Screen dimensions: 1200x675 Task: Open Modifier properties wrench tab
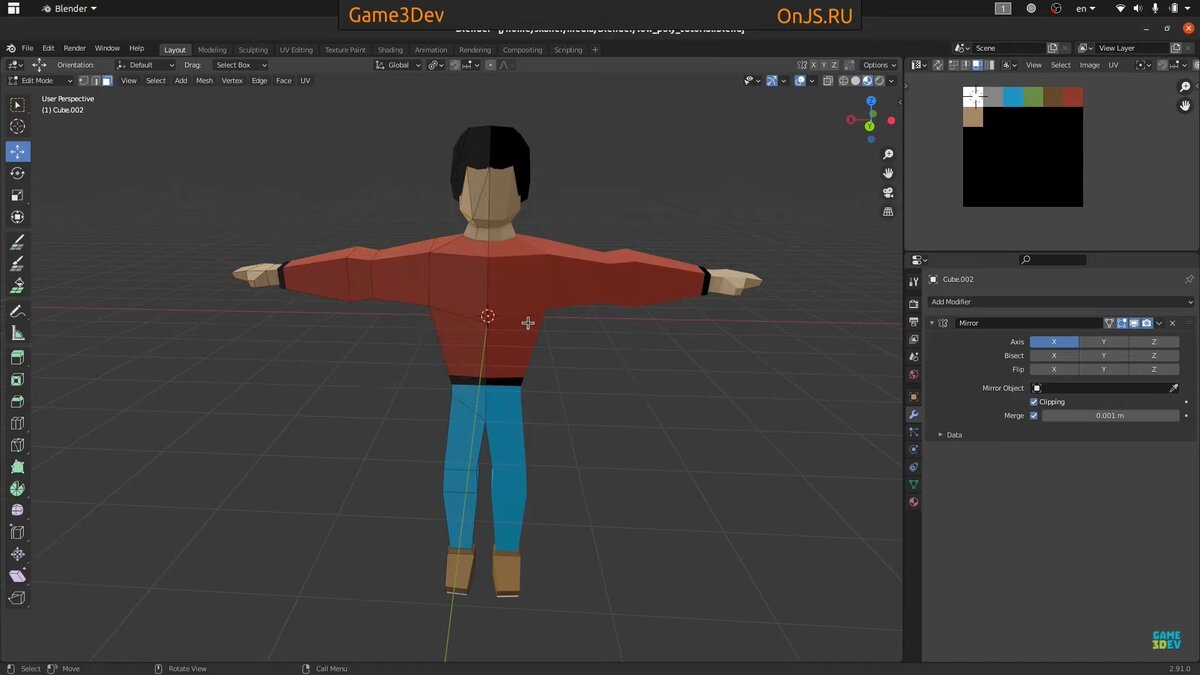(x=913, y=414)
